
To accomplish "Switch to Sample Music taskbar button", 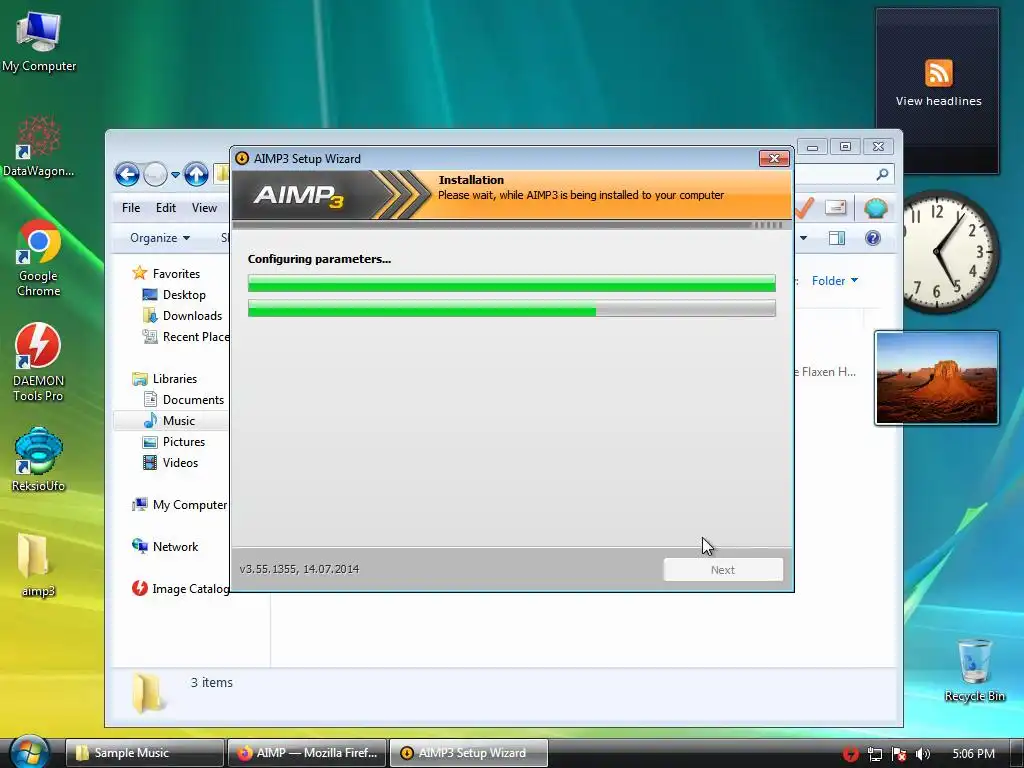I will [x=144, y=753].
